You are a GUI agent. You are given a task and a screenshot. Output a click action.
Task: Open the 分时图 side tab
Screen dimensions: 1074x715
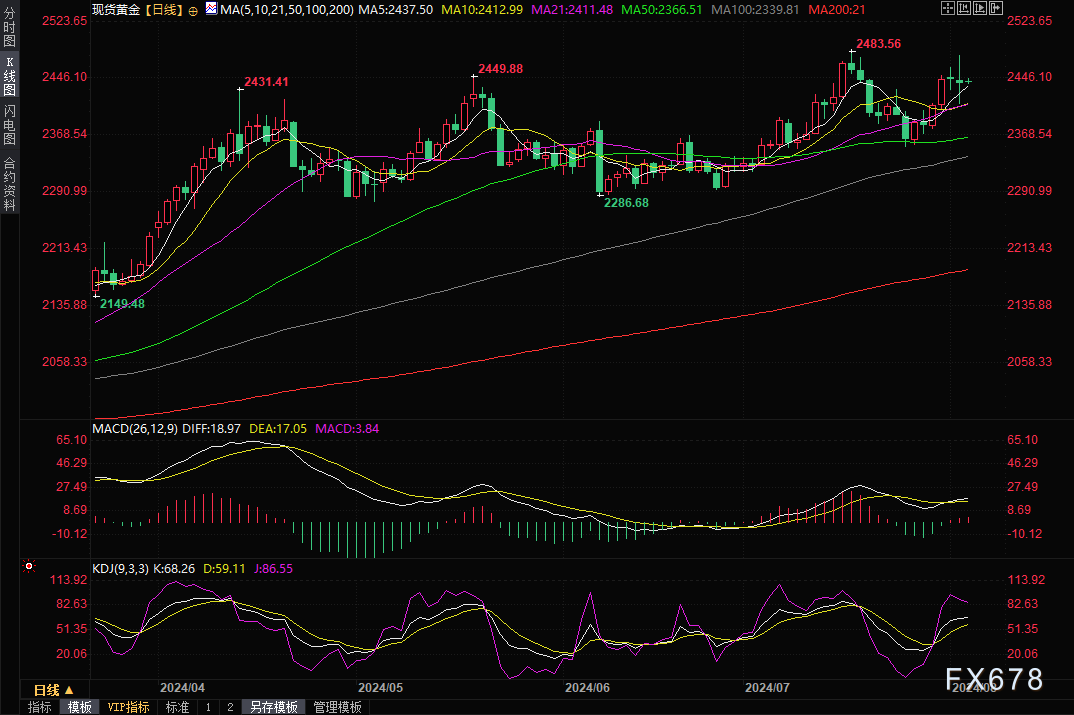point(10,27)
